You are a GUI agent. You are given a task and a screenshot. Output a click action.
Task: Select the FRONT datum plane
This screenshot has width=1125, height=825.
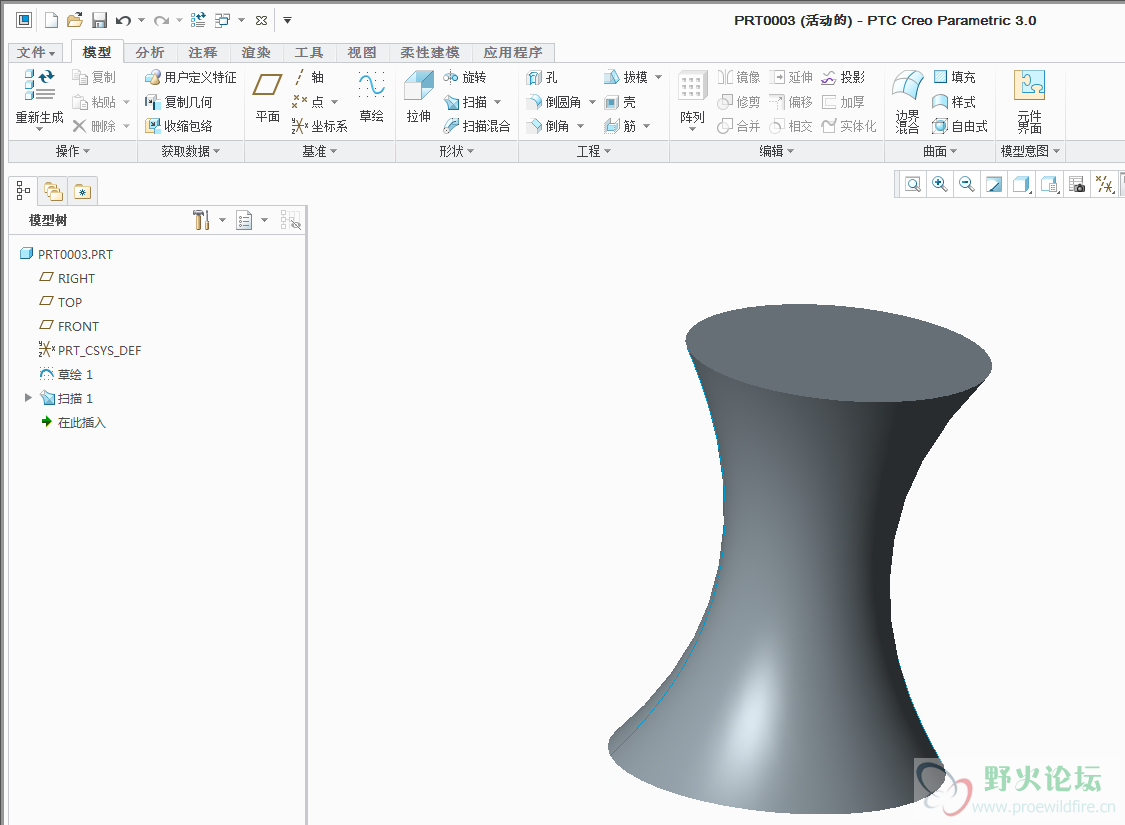pos(69,326)
